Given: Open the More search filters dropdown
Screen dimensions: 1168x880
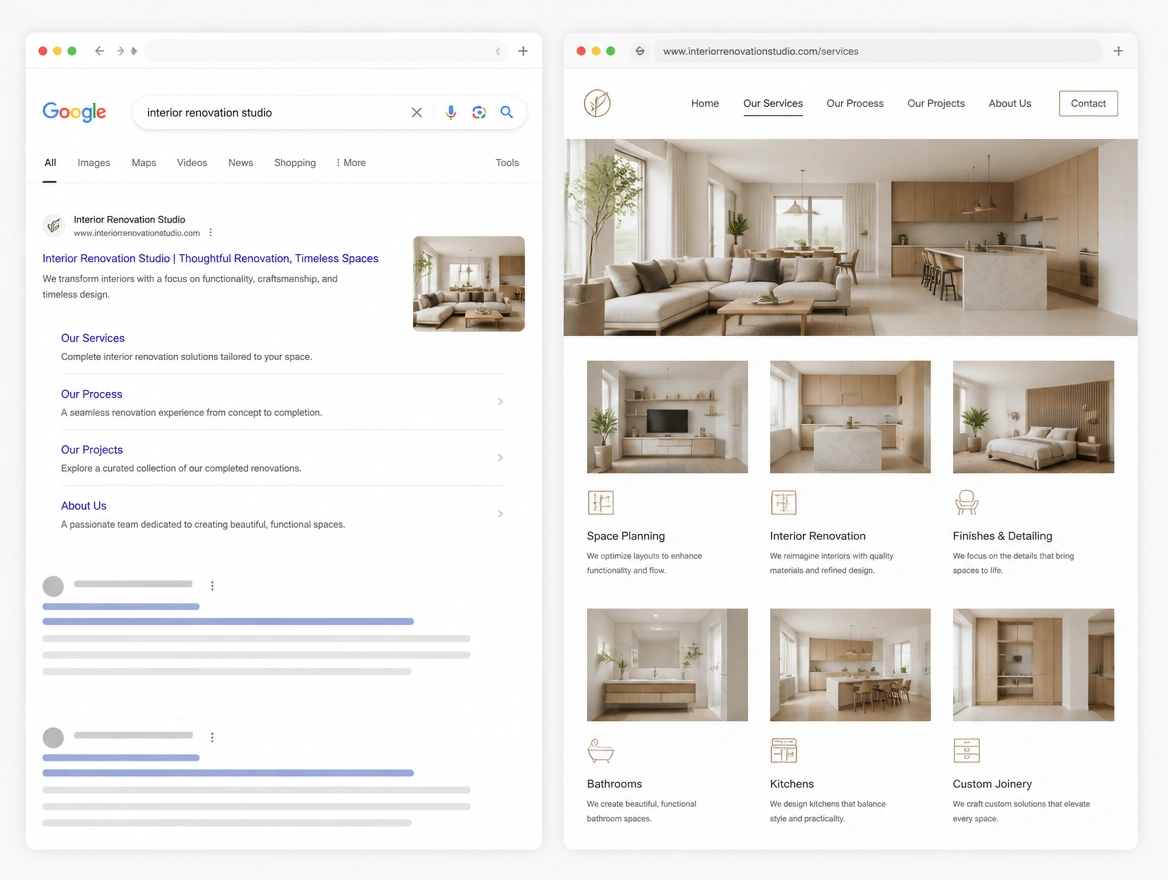Looking at the screenshot, I should [x=351, y=162].
